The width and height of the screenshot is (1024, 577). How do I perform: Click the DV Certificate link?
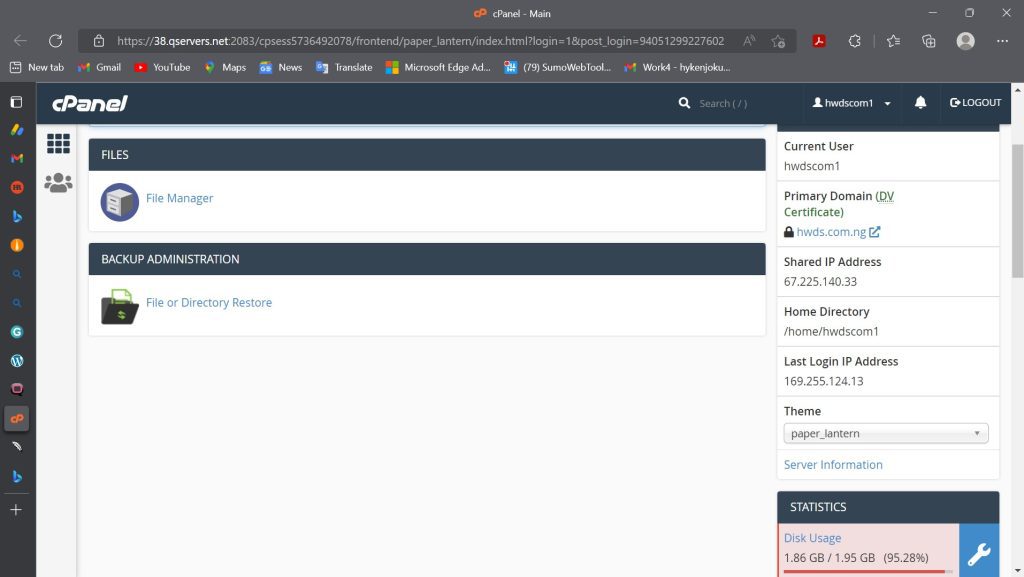839,204
